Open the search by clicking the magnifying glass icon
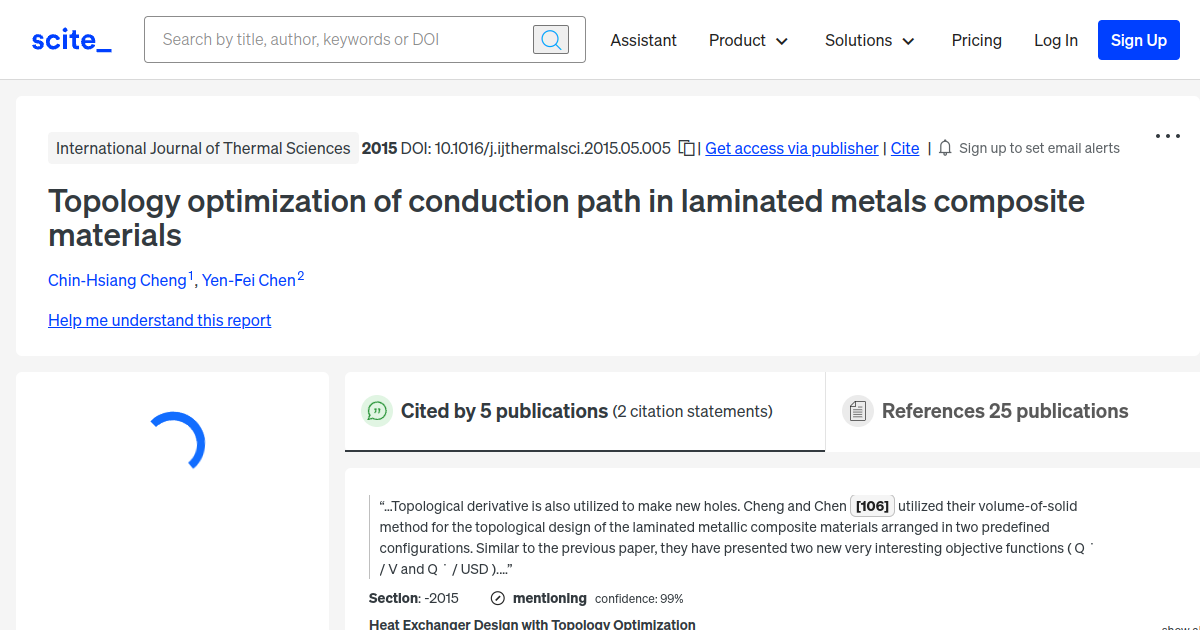This screenshot has height=630, width=1200. pos(550,39)
